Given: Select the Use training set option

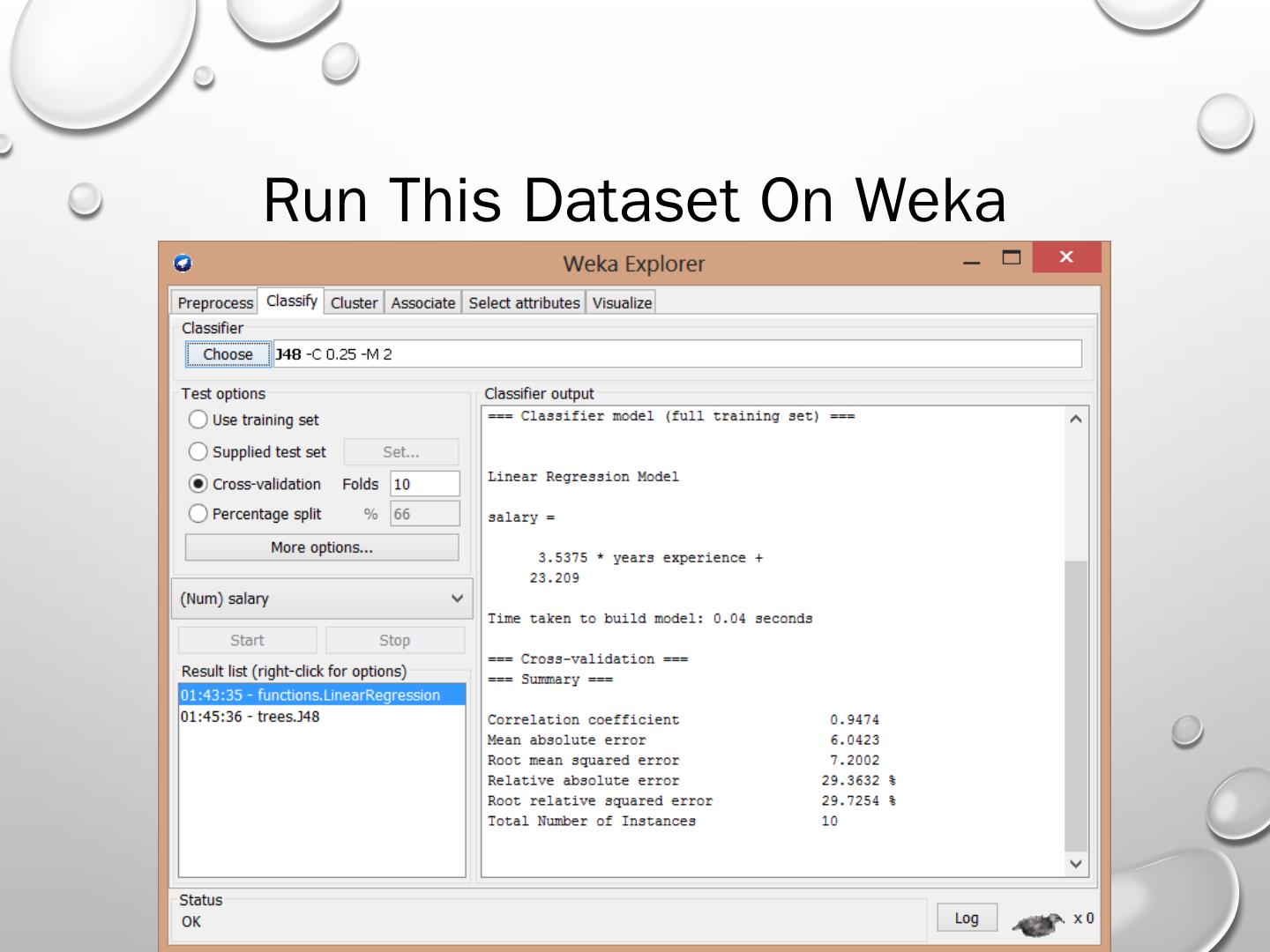Looking at the screenshot, I should point(198,420).
